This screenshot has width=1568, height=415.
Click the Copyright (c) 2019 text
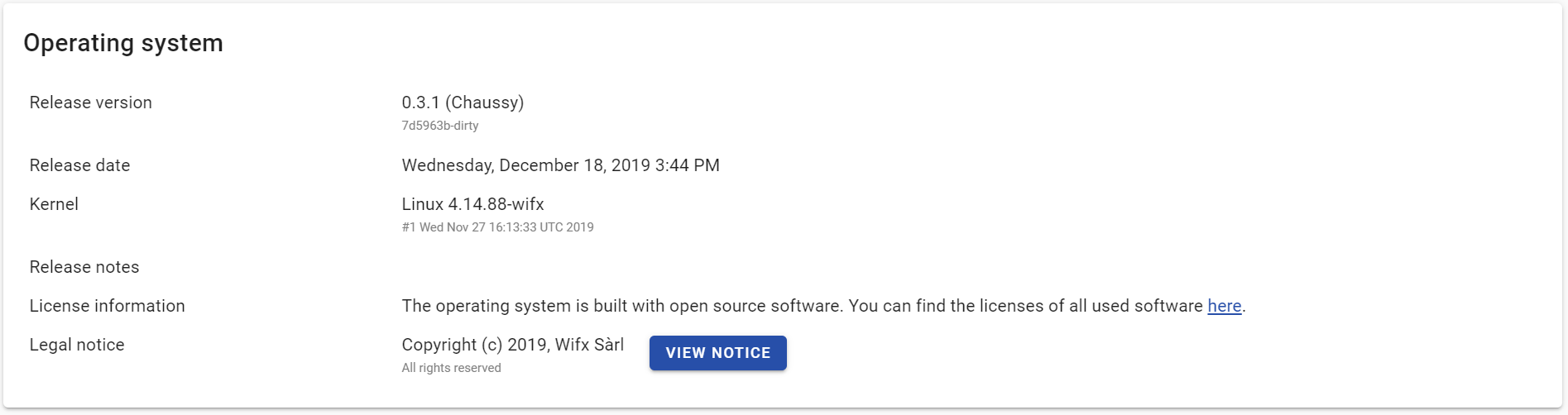474,345
